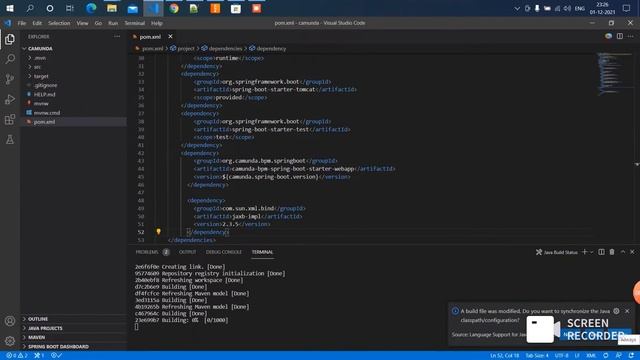Open the Testing flask view
This screenshot has width=640, height=360.
tap(10, 140)
